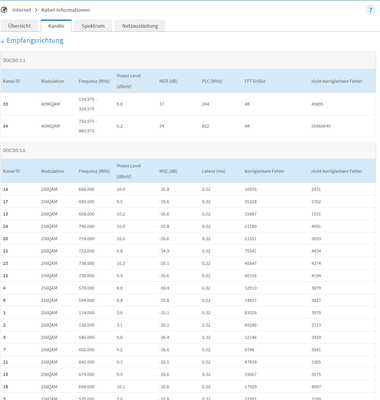Click correctable errors value 16976

tap(251, 189)
